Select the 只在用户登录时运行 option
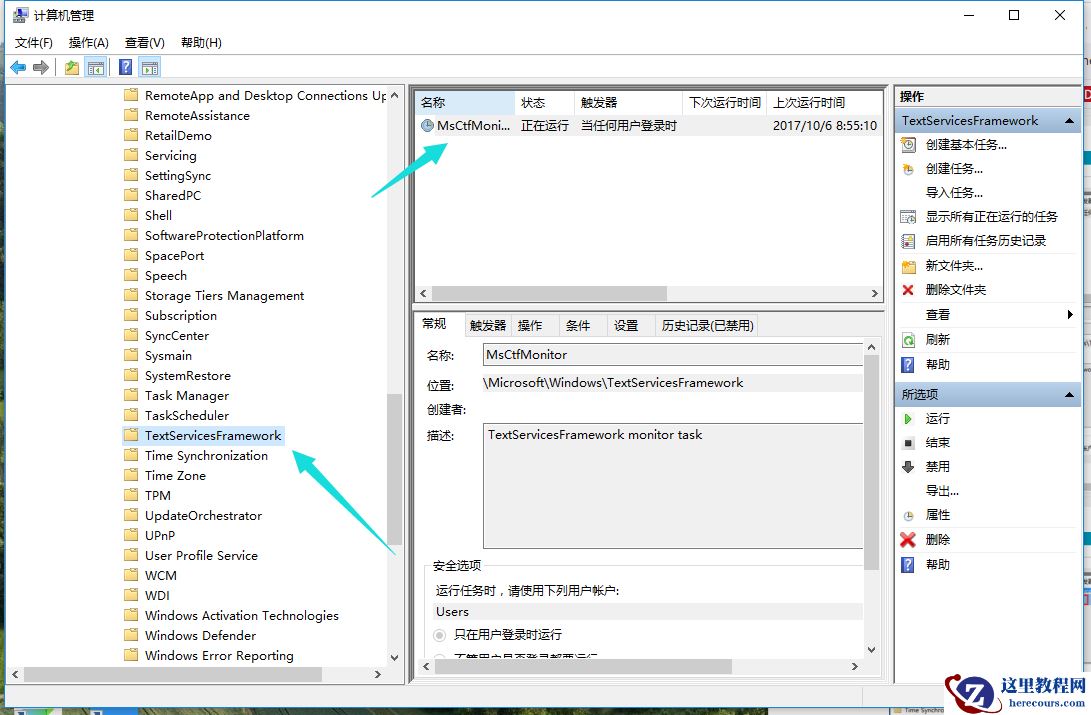This screenshot has height=715, width=1091. coord(439,635)
